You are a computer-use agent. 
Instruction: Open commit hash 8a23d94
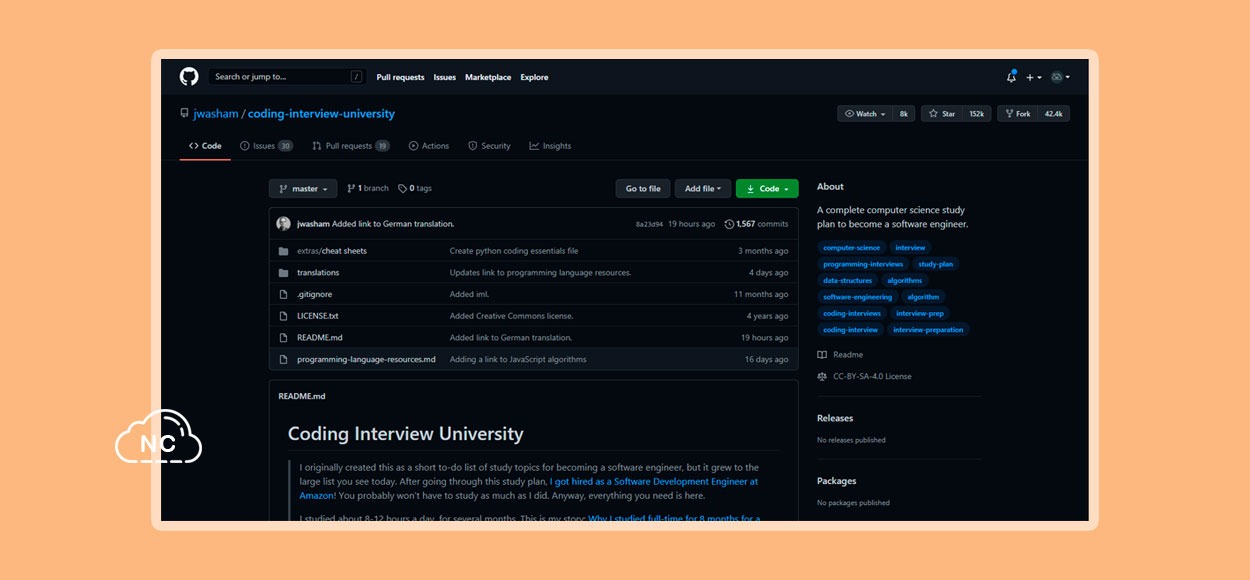(649, 224)
